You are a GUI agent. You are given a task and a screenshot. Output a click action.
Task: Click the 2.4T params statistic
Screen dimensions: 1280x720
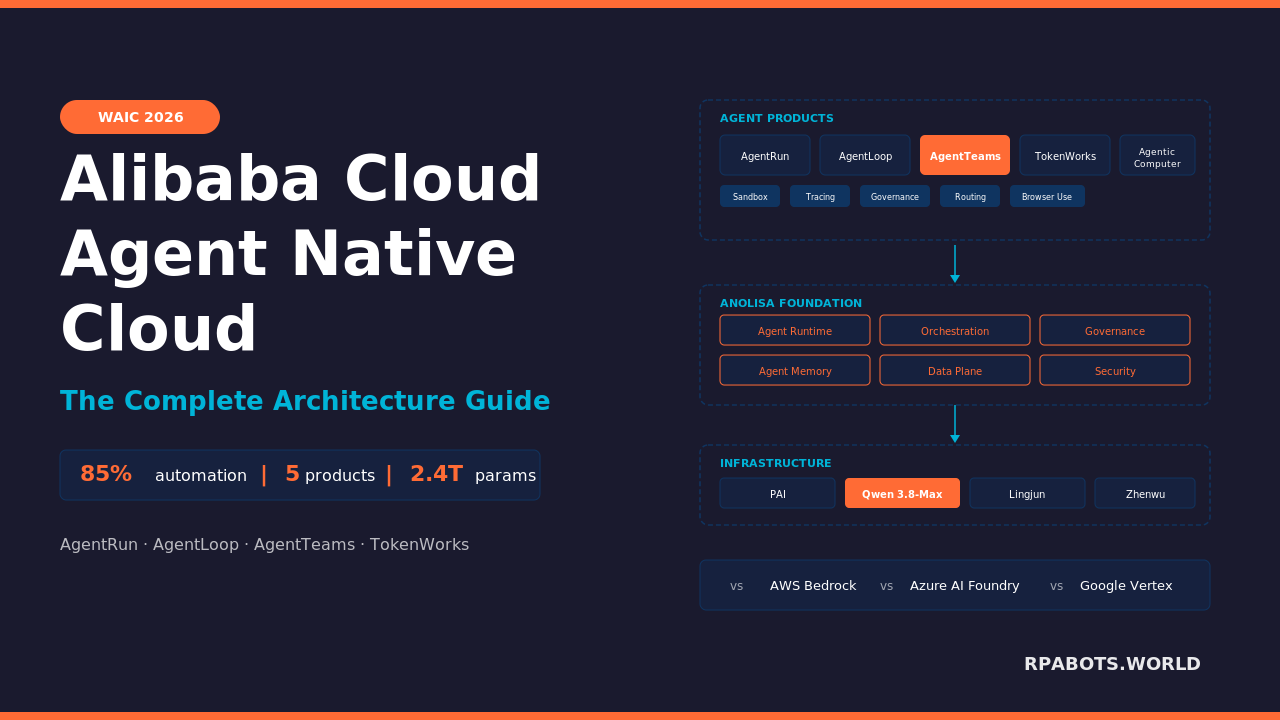(x=473, y=475)
